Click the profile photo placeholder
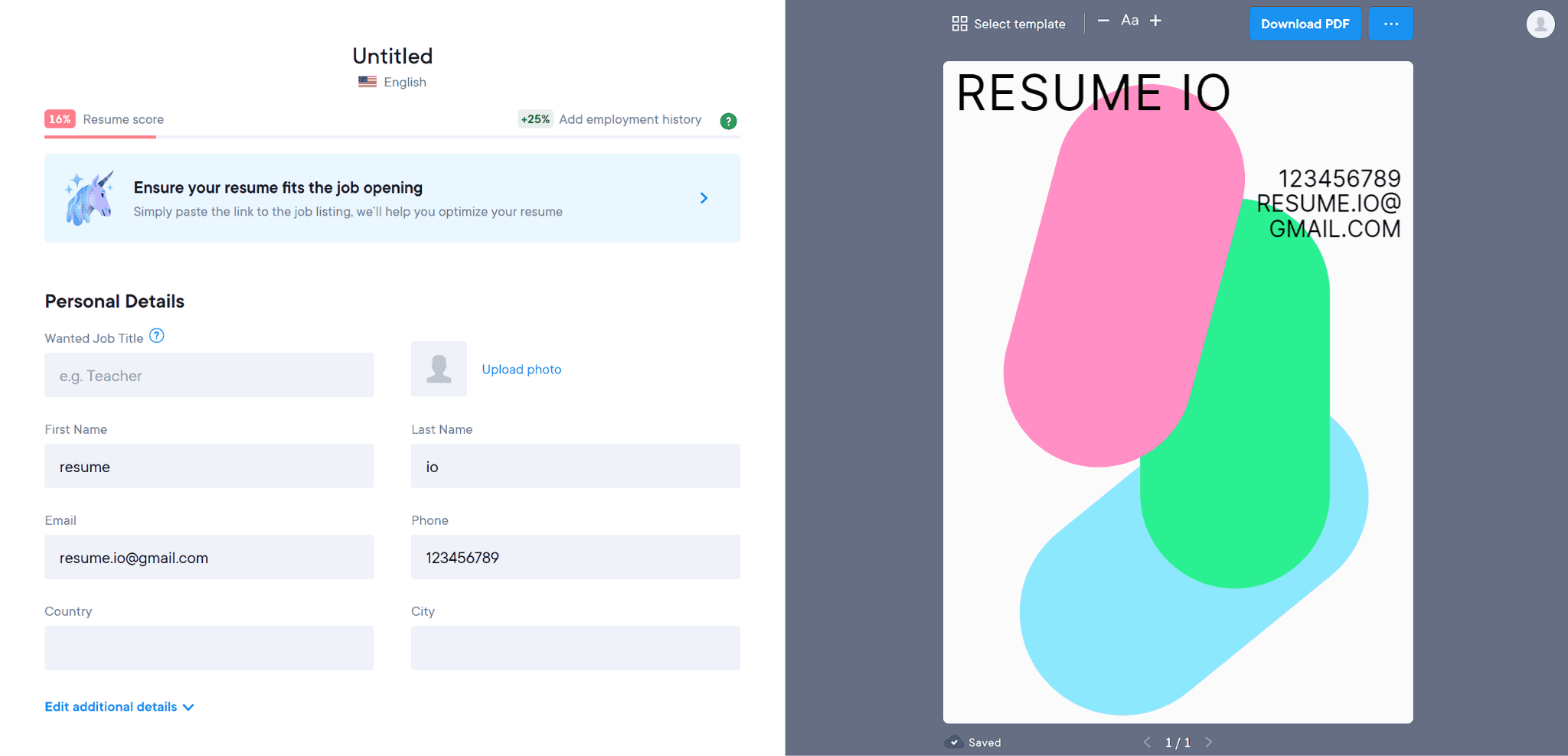The image size is (1568, 756). [439, 369]
